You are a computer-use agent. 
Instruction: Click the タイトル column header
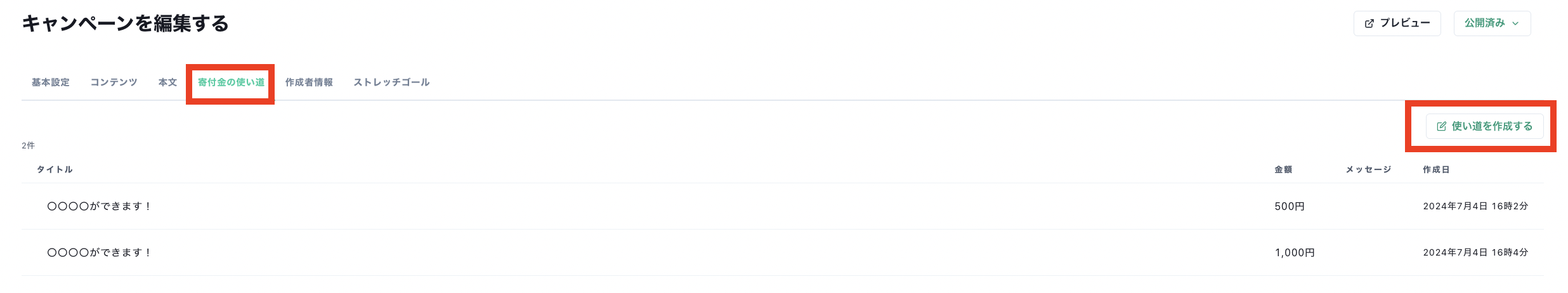pyautogui.click(x=55, y=169)
